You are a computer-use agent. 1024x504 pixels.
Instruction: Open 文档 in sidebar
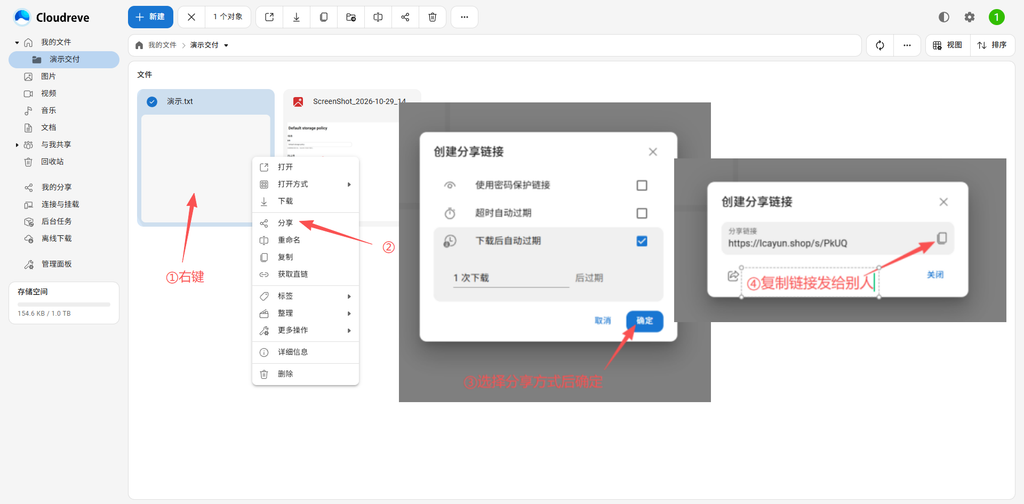pyautogui.click(x=64, y=127)
